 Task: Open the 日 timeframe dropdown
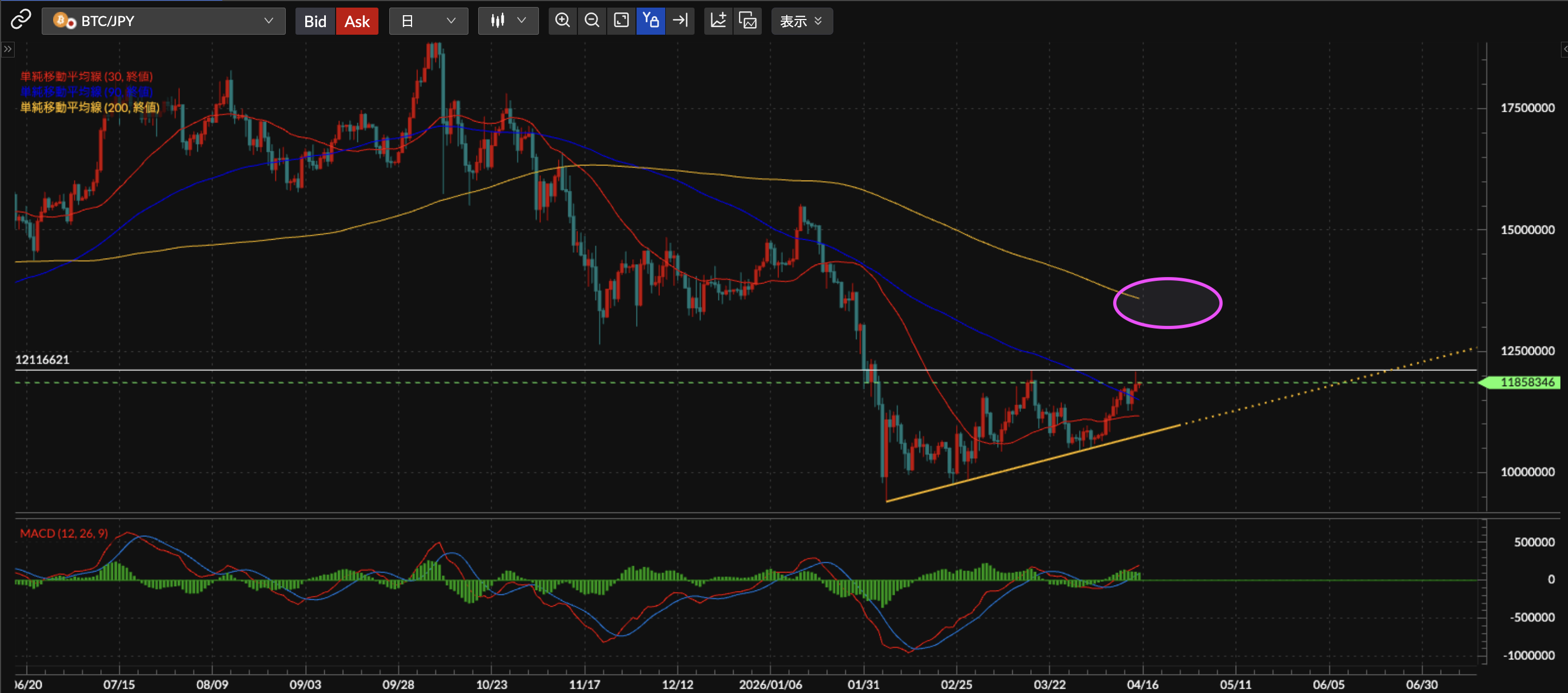click(x=428, y=21)
